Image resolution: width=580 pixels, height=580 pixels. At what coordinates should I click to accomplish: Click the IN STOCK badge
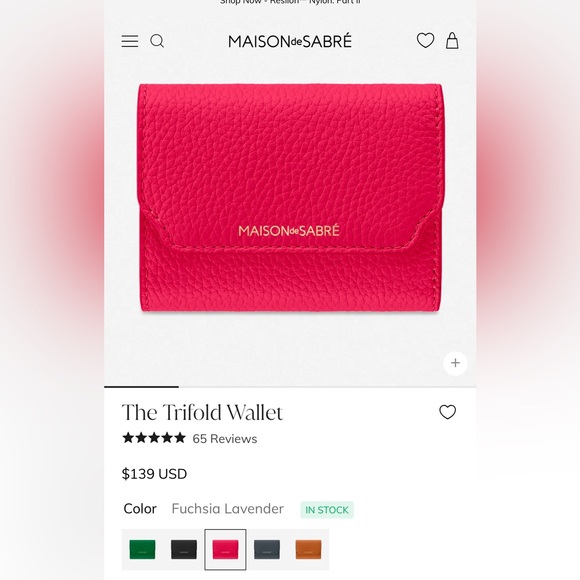coord(327,510)
